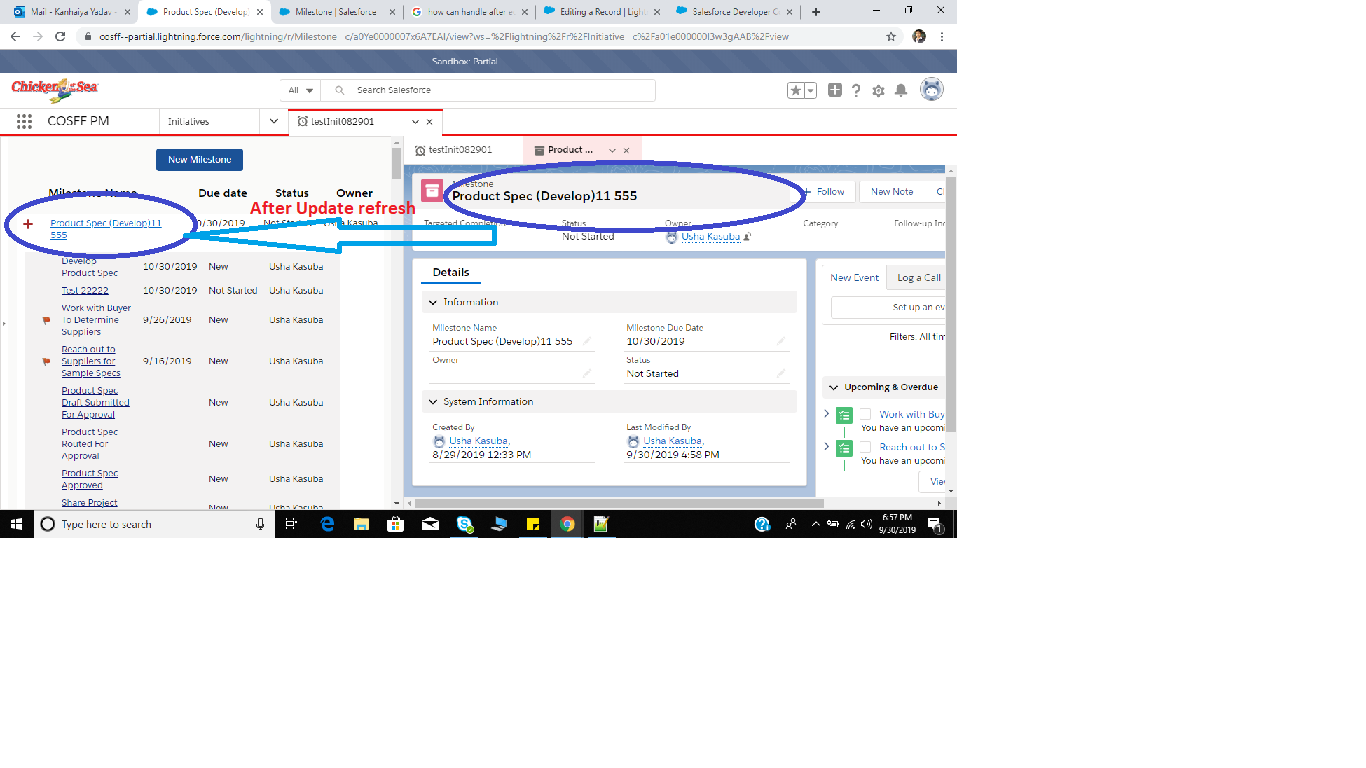Screen dimensions: 1366x768
Task: Reload the page in Chrome
Action: (x=60, y=36)
